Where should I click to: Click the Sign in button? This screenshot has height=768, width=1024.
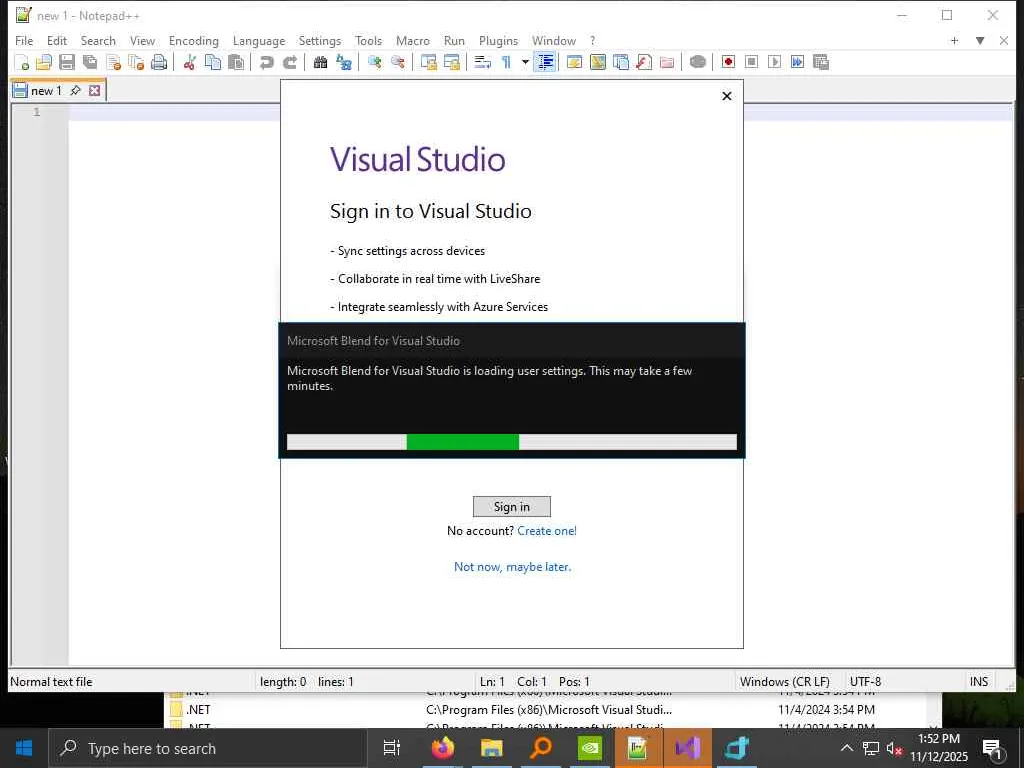511,506
